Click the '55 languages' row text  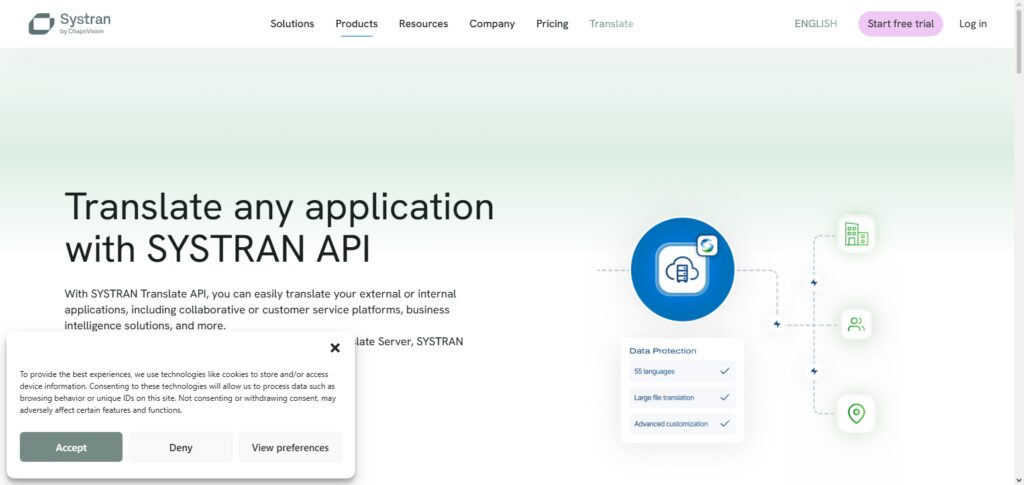click(654, 371)
